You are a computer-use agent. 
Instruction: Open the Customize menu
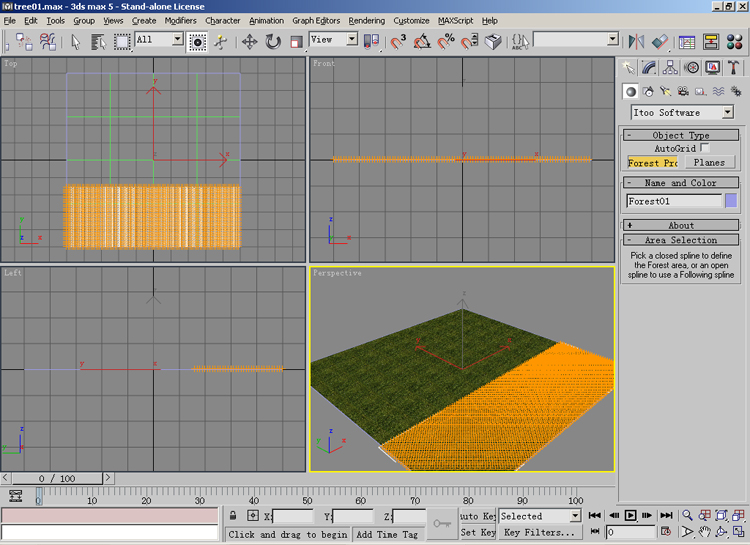(411, 21)
